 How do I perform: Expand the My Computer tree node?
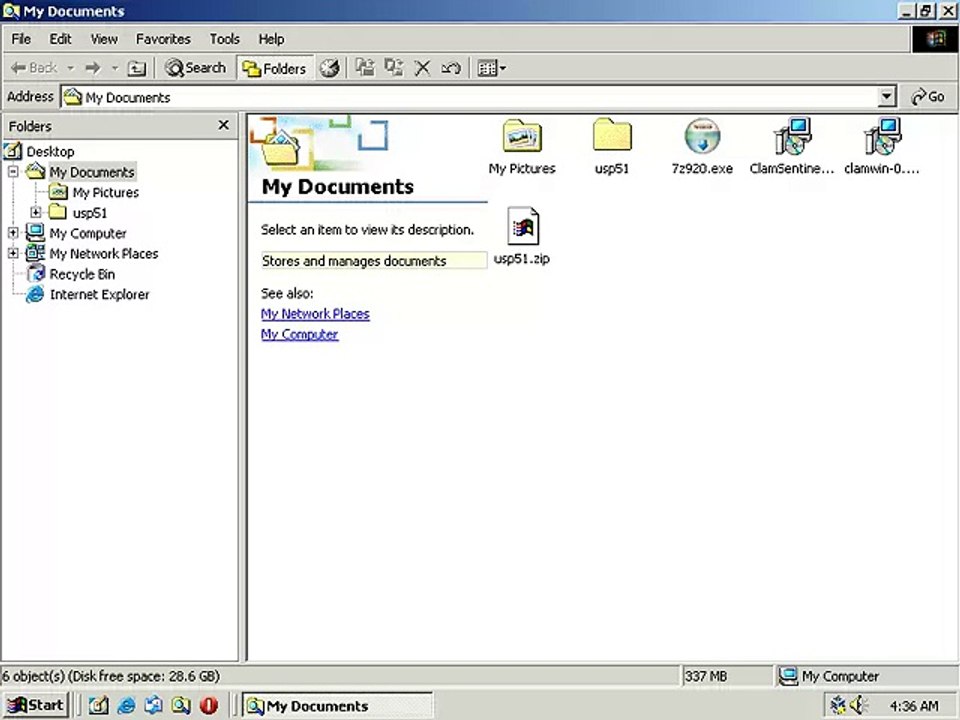tap(13, 233)
